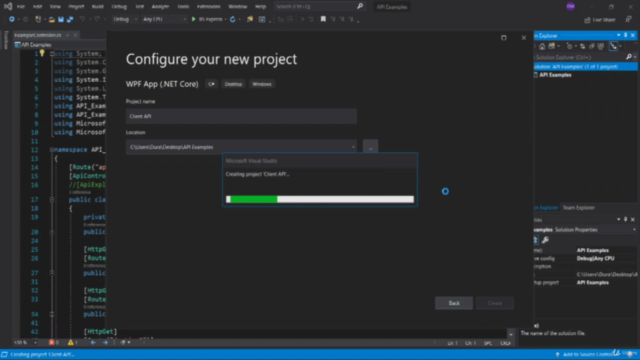Click the IIS Express run button label
This screenshot has height=360, width=640.
211,19
